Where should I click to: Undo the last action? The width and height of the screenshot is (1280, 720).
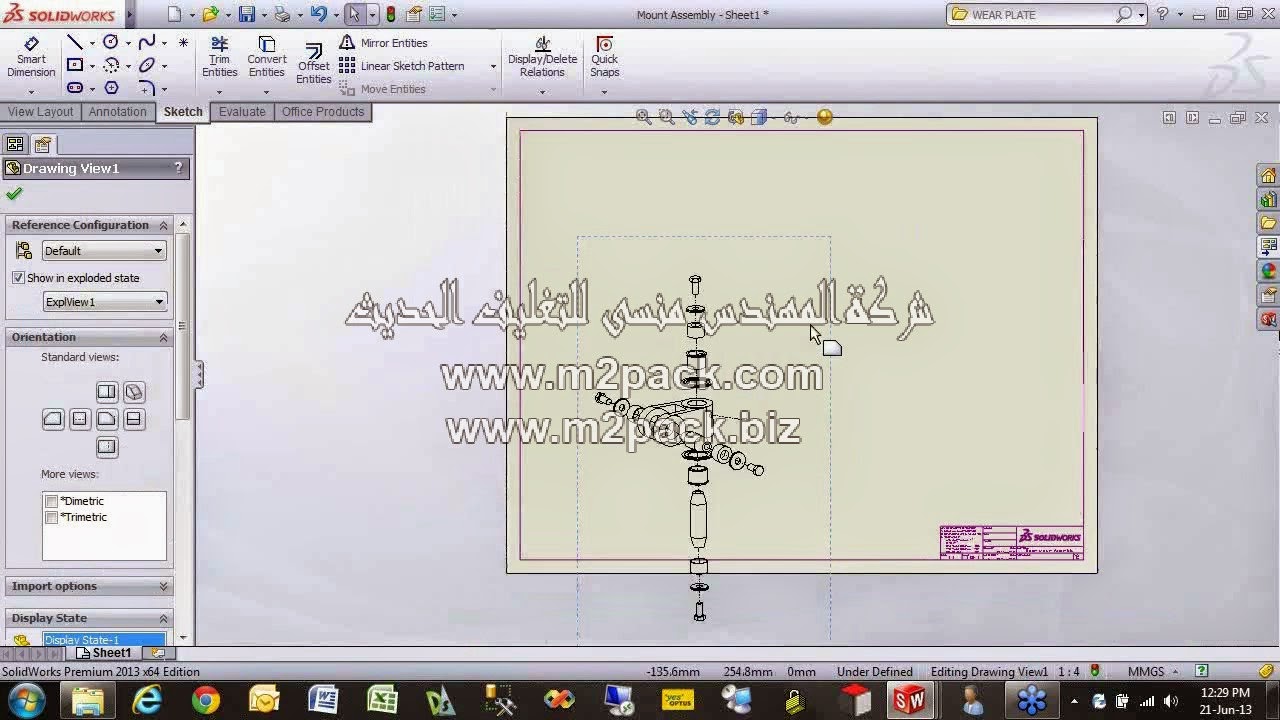click(x=318, y=14)
